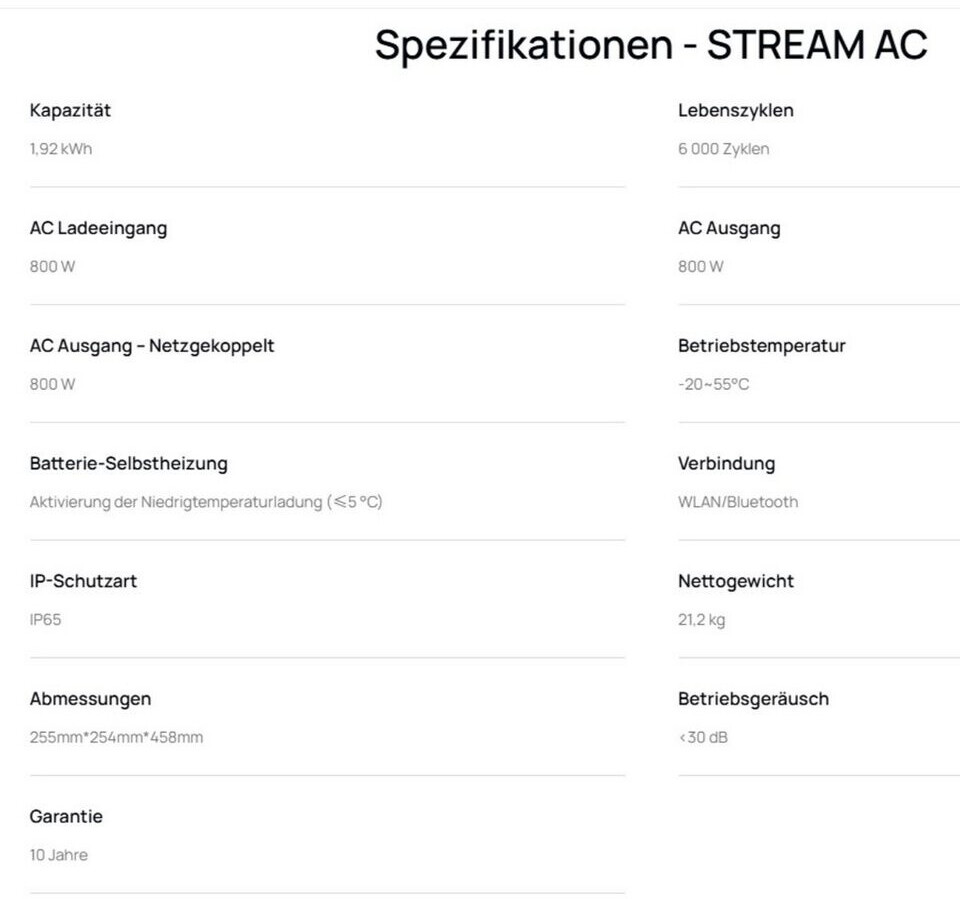Click the AC Ausgang – Netzgekoppelt label
Image resolution: width=960 pixels, height=899 pixels.
(x=152, y=346)
